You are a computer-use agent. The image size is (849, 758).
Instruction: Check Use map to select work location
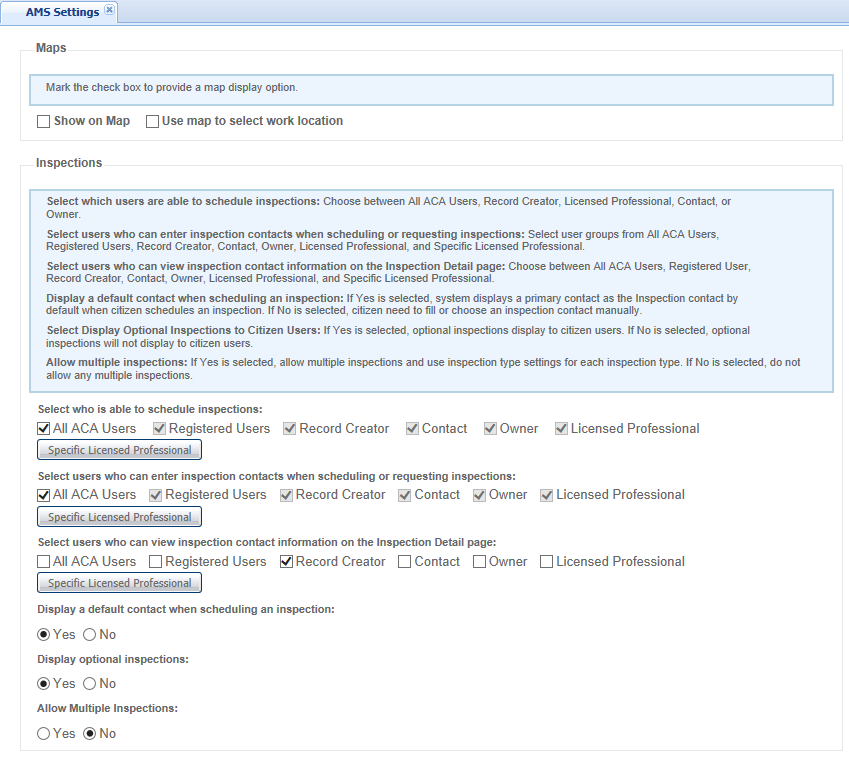(153, 122)
